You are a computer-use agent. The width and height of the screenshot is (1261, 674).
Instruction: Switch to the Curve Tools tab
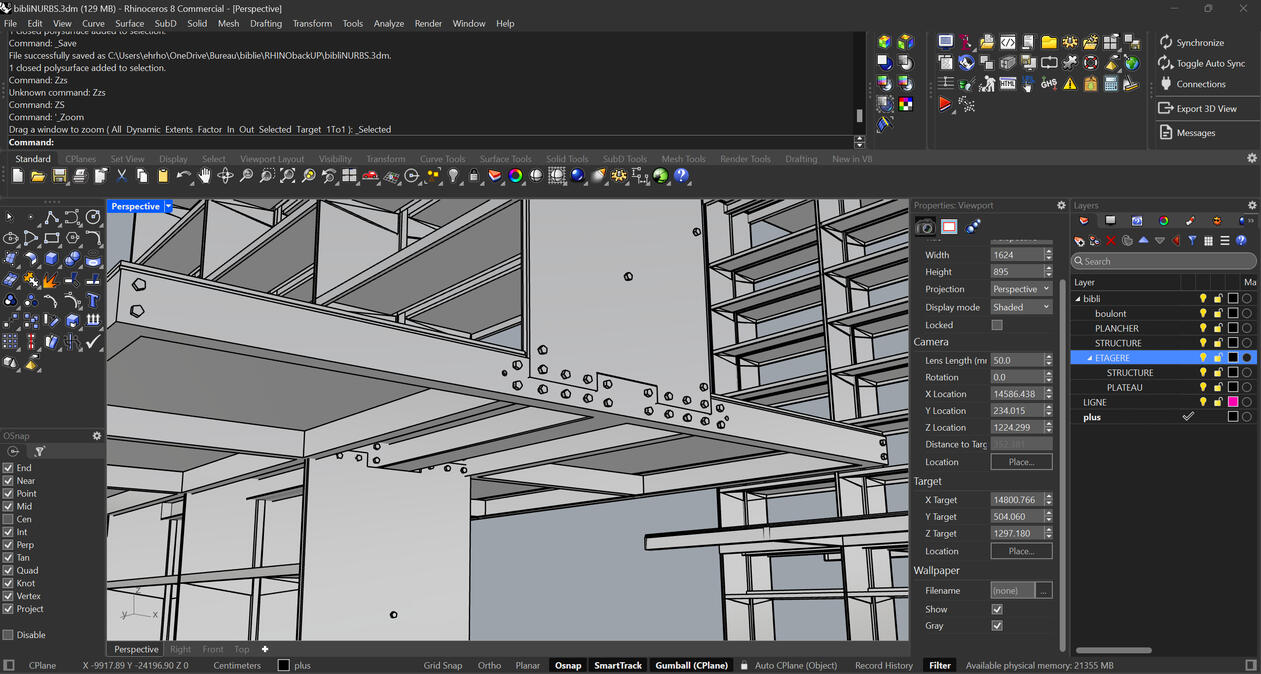click(442, 159)
